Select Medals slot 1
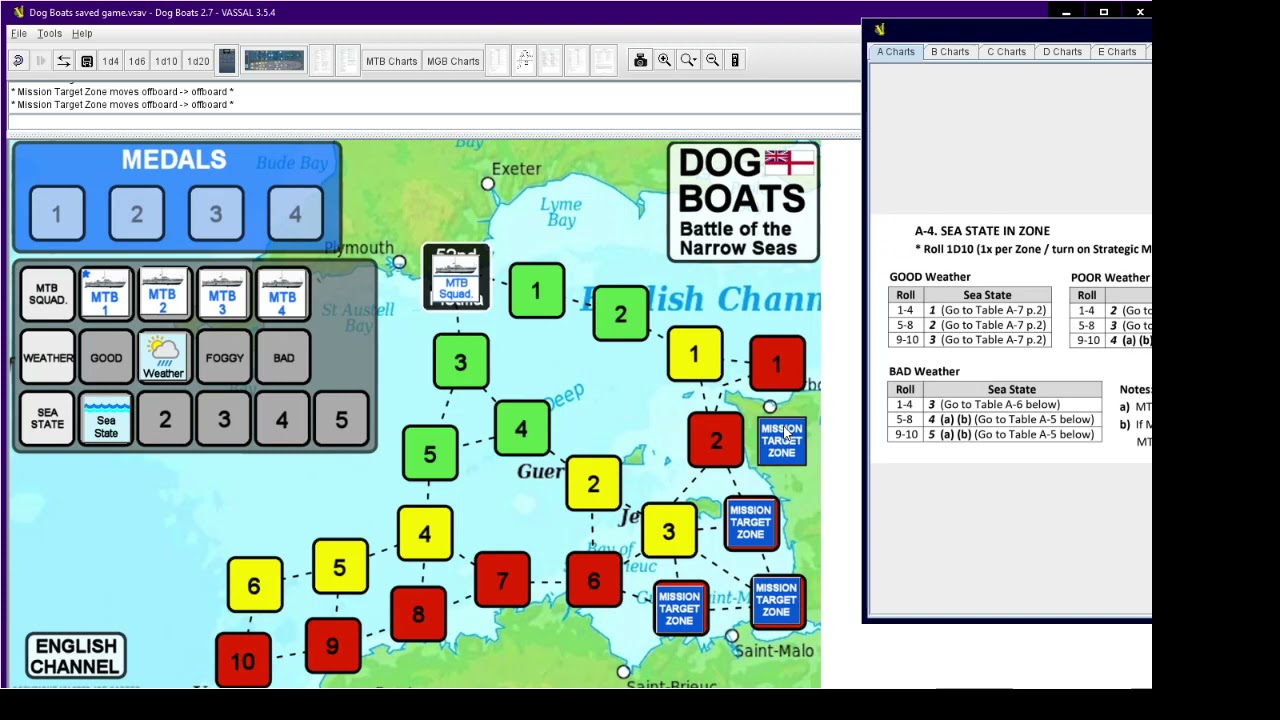This screenshot has height=720, width=1280. pyautogui.click(x=57, y=214)
